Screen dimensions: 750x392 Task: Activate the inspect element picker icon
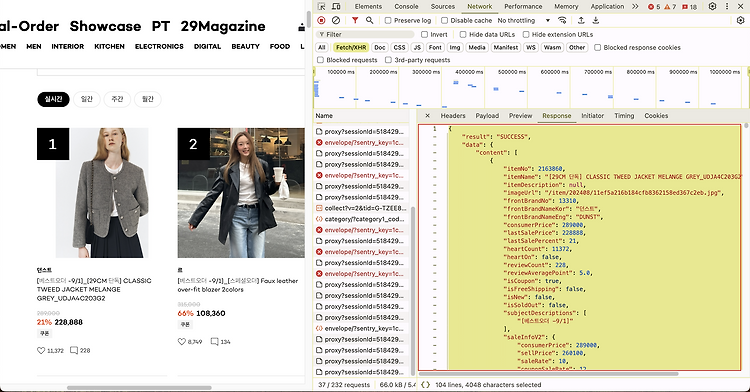click(321, 7)
